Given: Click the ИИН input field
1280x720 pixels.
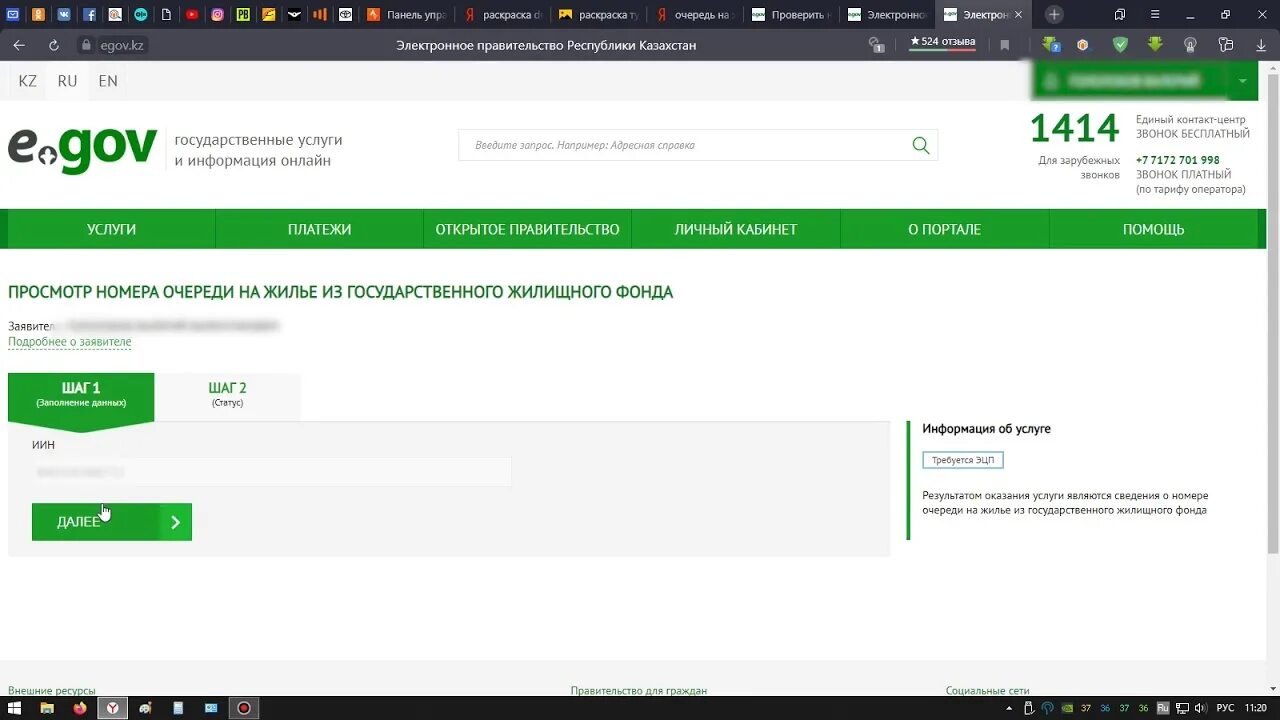Looking at the screenshot, I should coord(272,471).
